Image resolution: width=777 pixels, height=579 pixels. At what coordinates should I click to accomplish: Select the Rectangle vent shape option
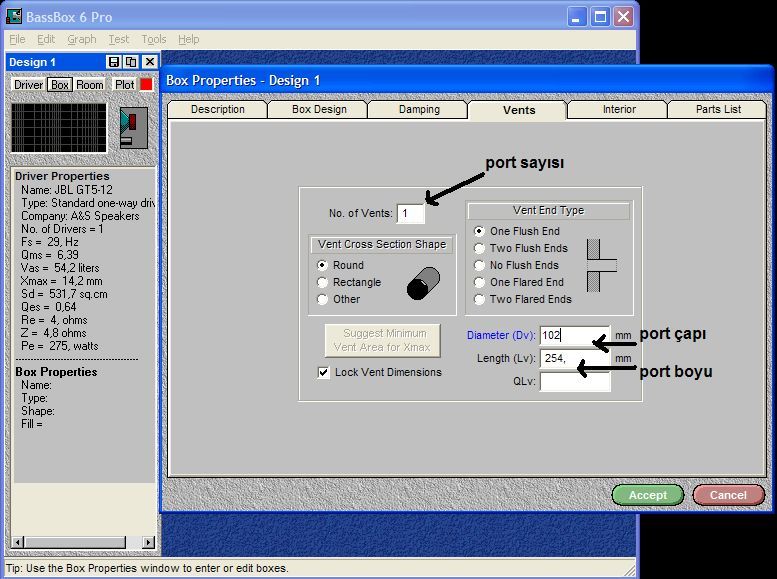[x=322, y=282]
